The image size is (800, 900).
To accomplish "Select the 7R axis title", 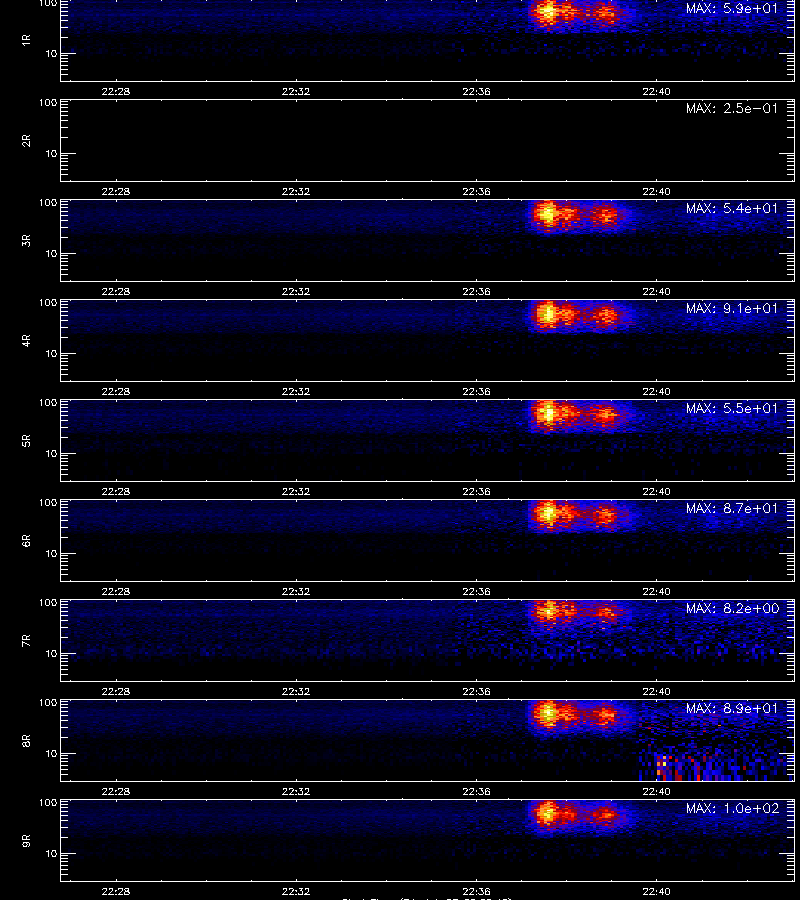I will pos(26,641).
